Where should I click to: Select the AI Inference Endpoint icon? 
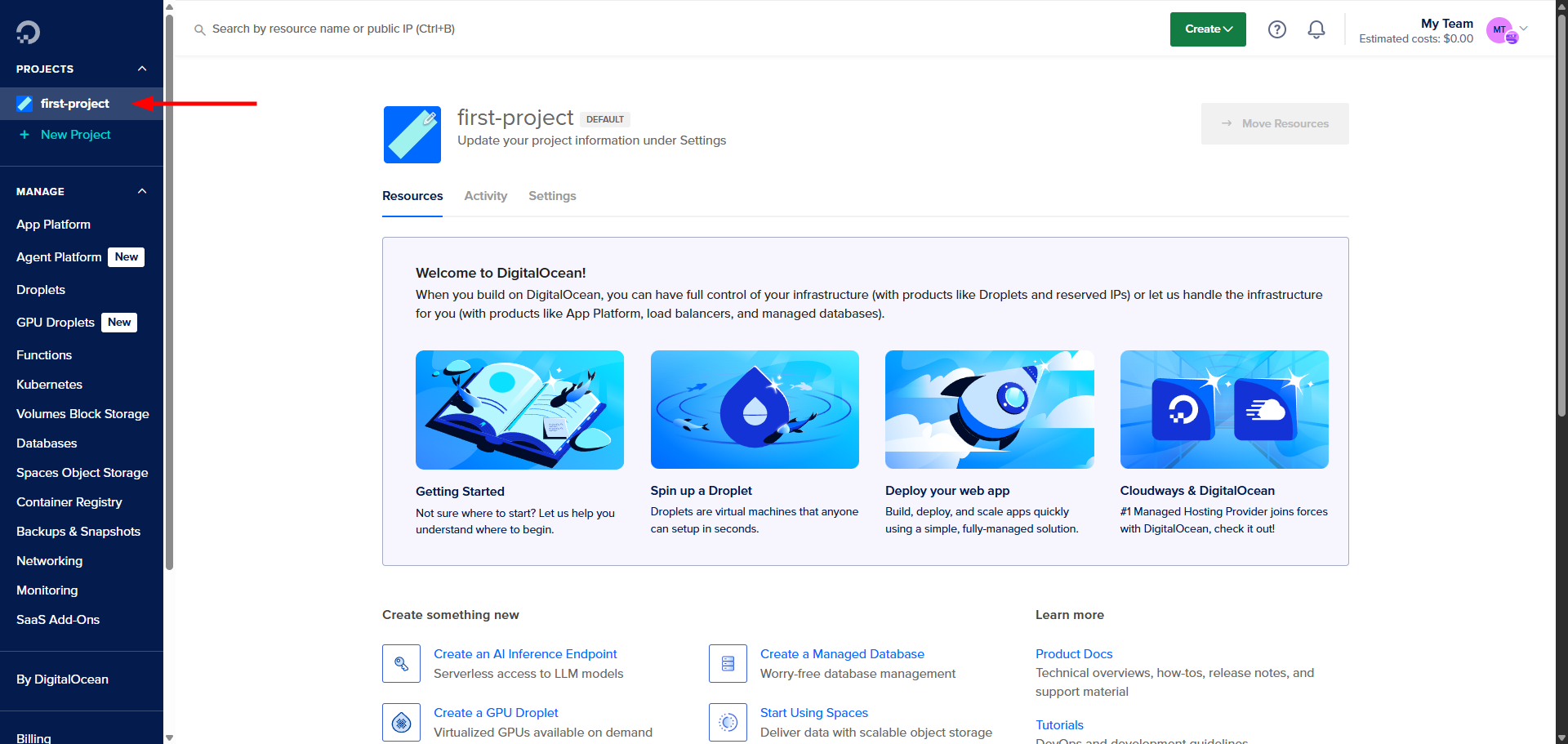tap(401, 663)
